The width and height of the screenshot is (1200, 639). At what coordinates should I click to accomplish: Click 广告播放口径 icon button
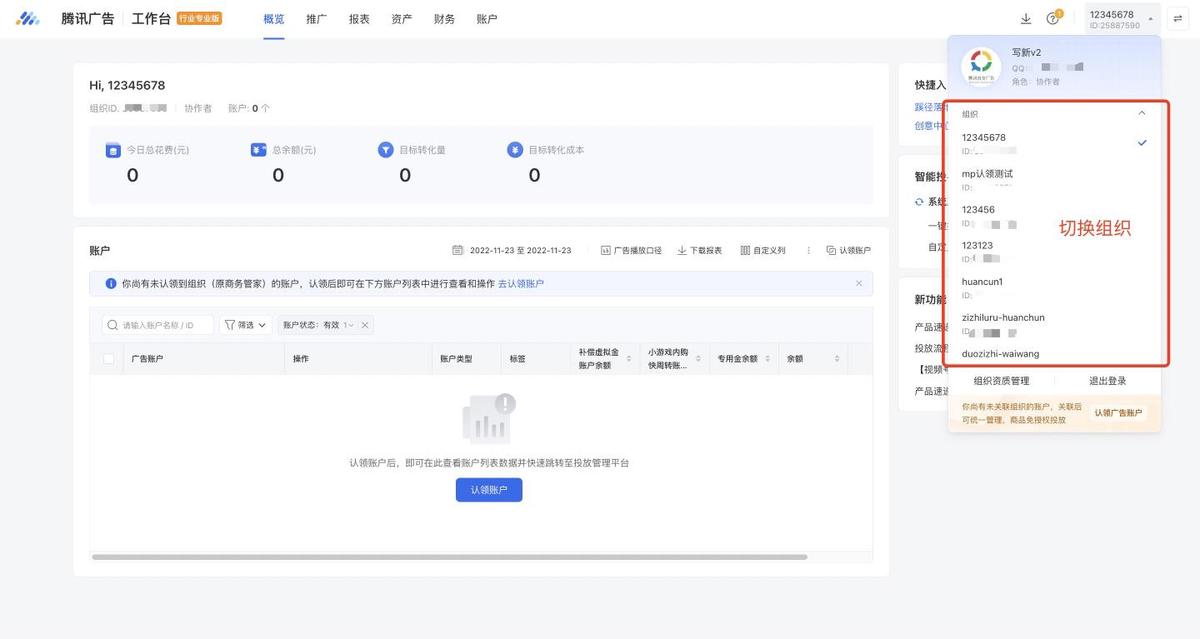pyautogui.click(x=606, y=250)
